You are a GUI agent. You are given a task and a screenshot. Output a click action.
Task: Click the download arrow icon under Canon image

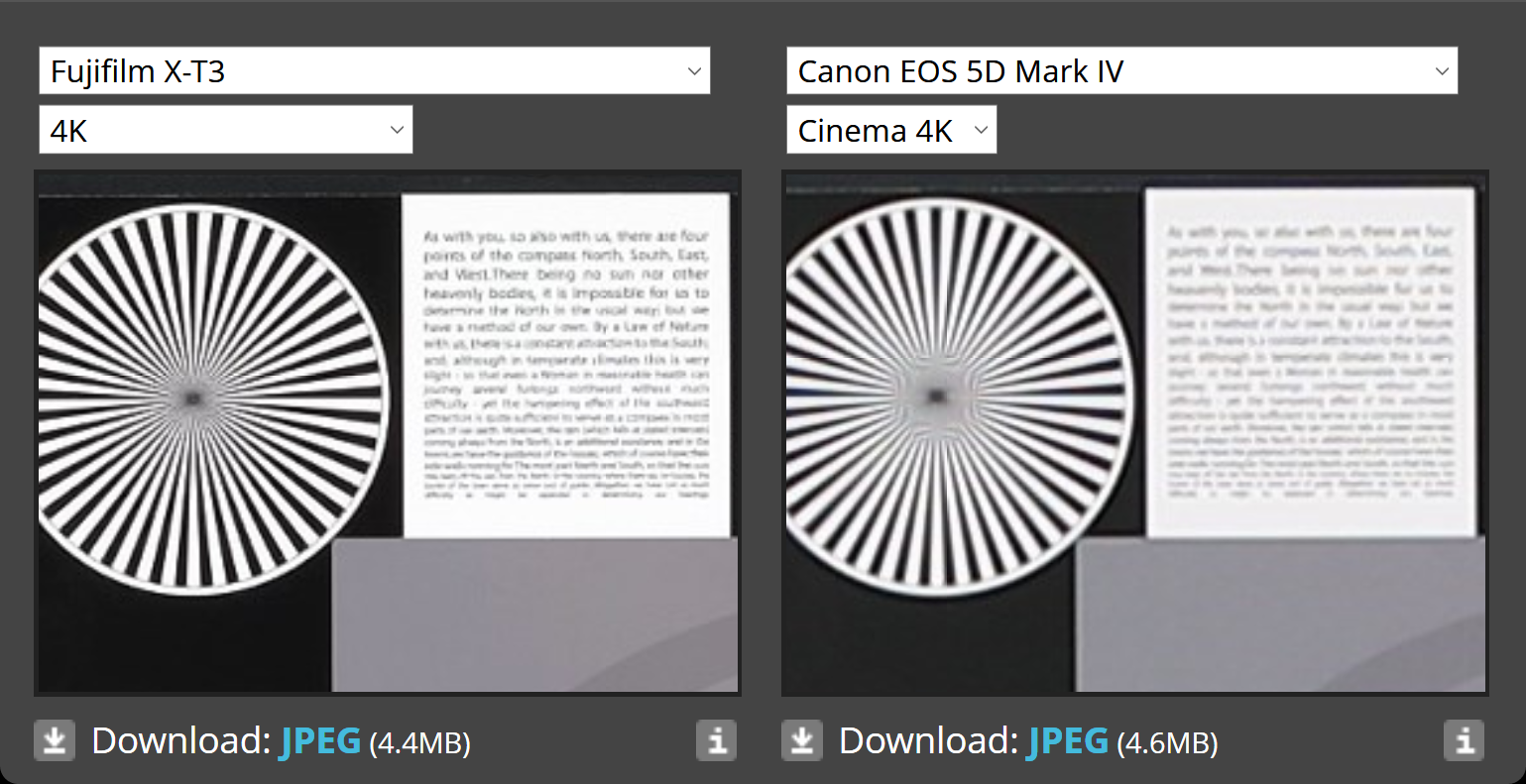point(802,740)
